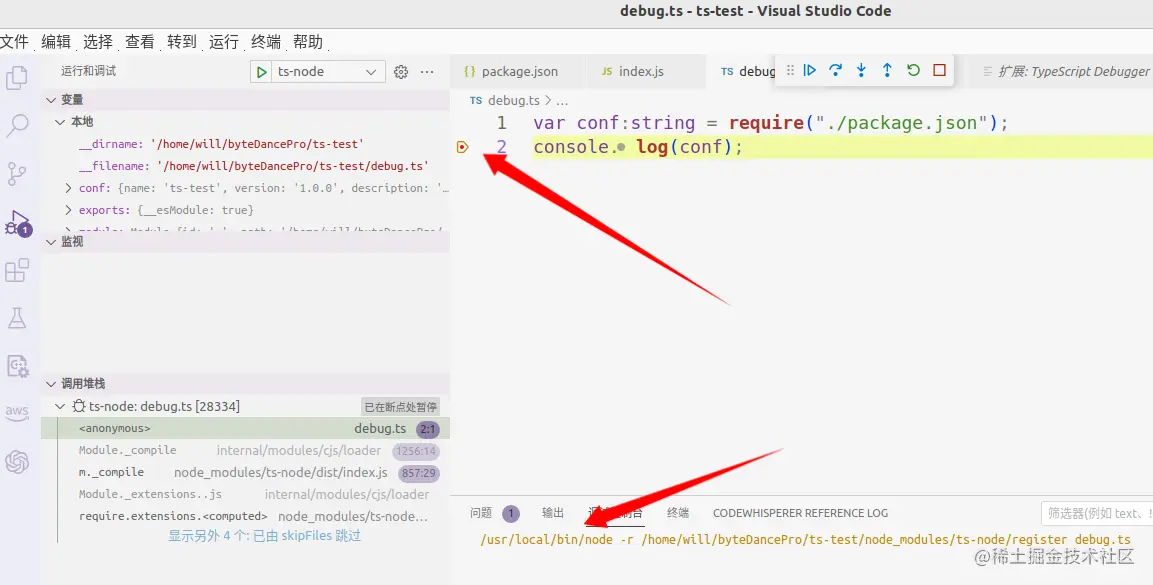Select Module._extensions..js stack frame

245,495
